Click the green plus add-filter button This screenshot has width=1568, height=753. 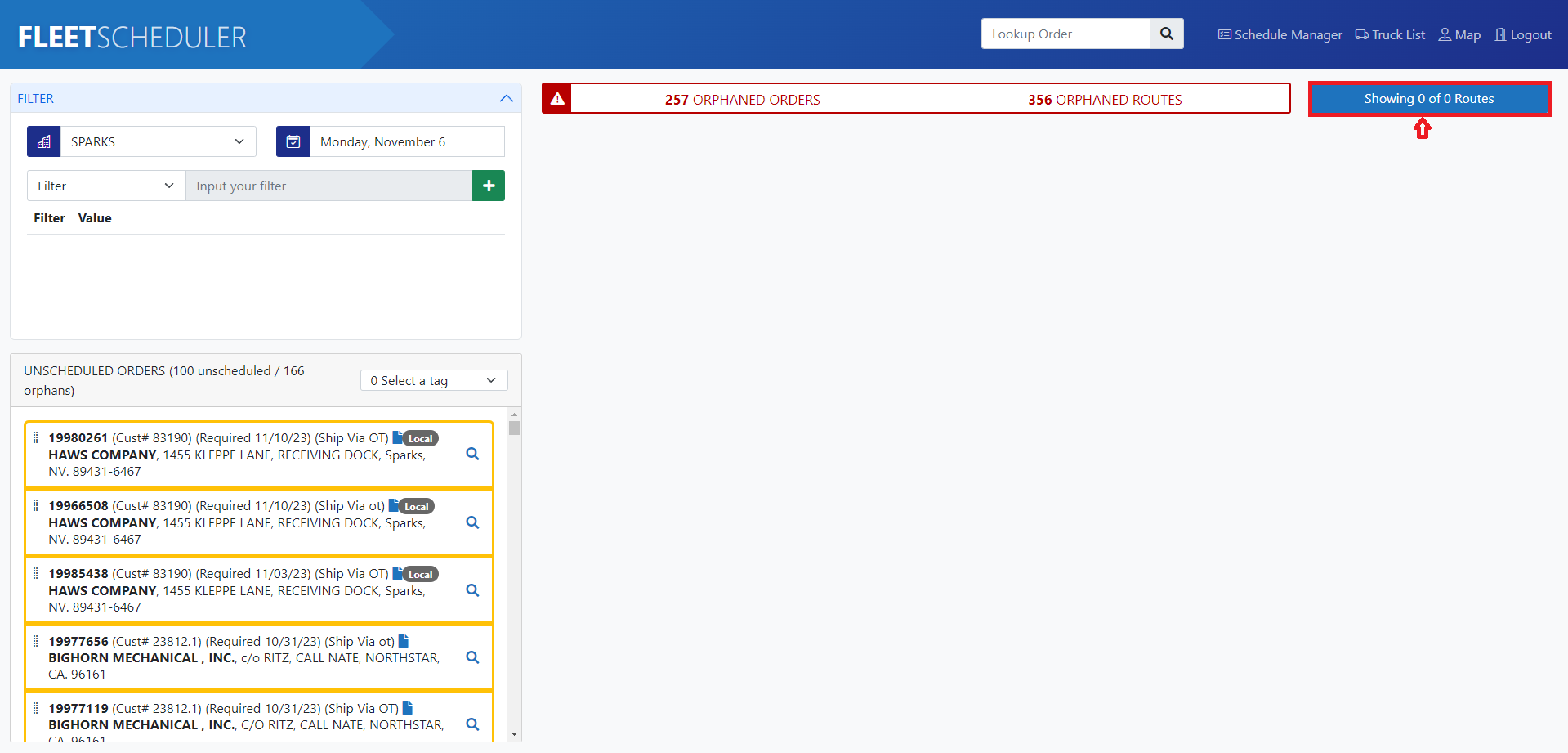tap(489, 186)
